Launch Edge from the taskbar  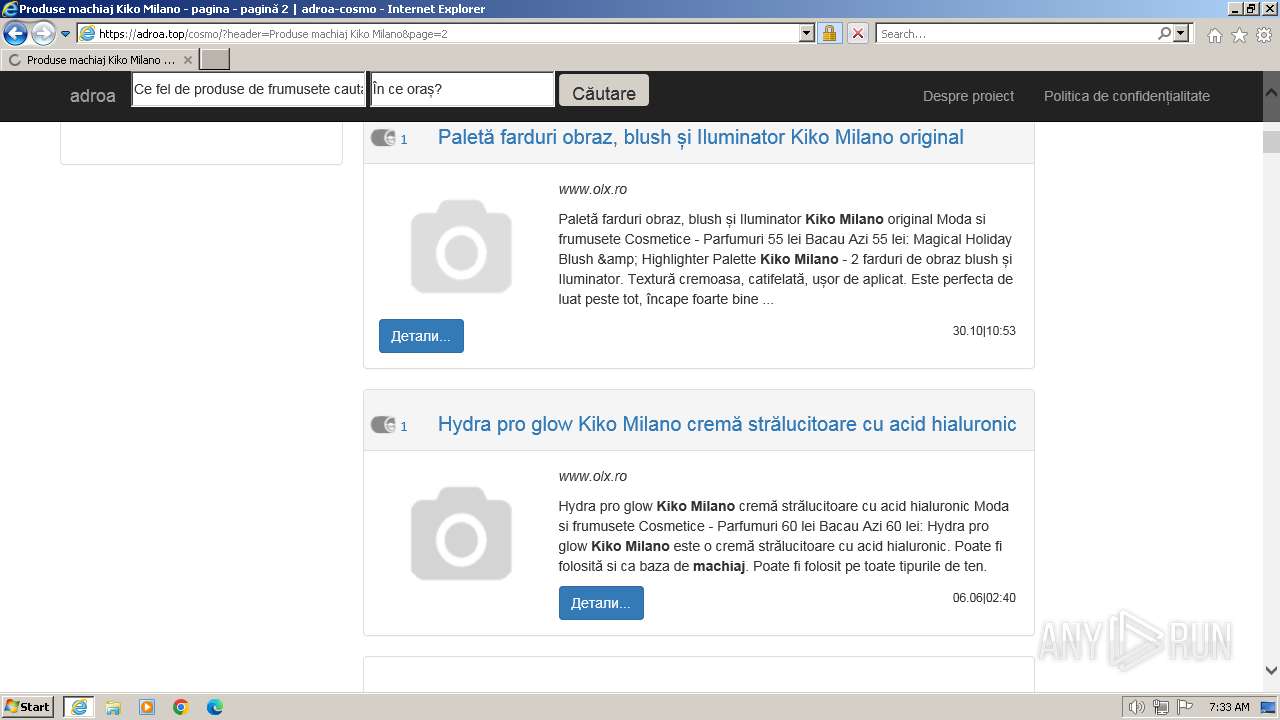point(215,707)
